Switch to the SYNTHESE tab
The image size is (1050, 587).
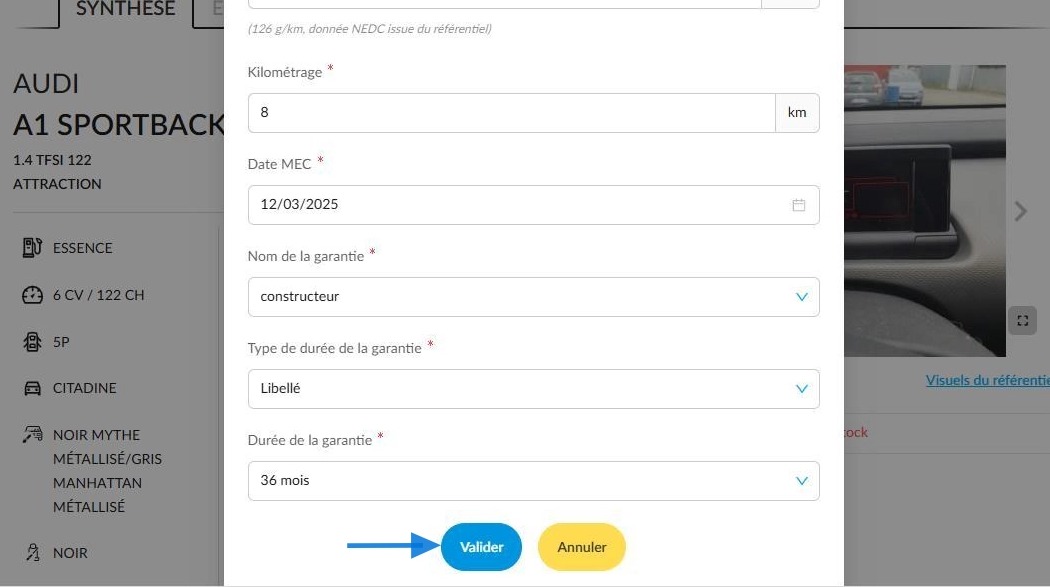click(125, 9)
